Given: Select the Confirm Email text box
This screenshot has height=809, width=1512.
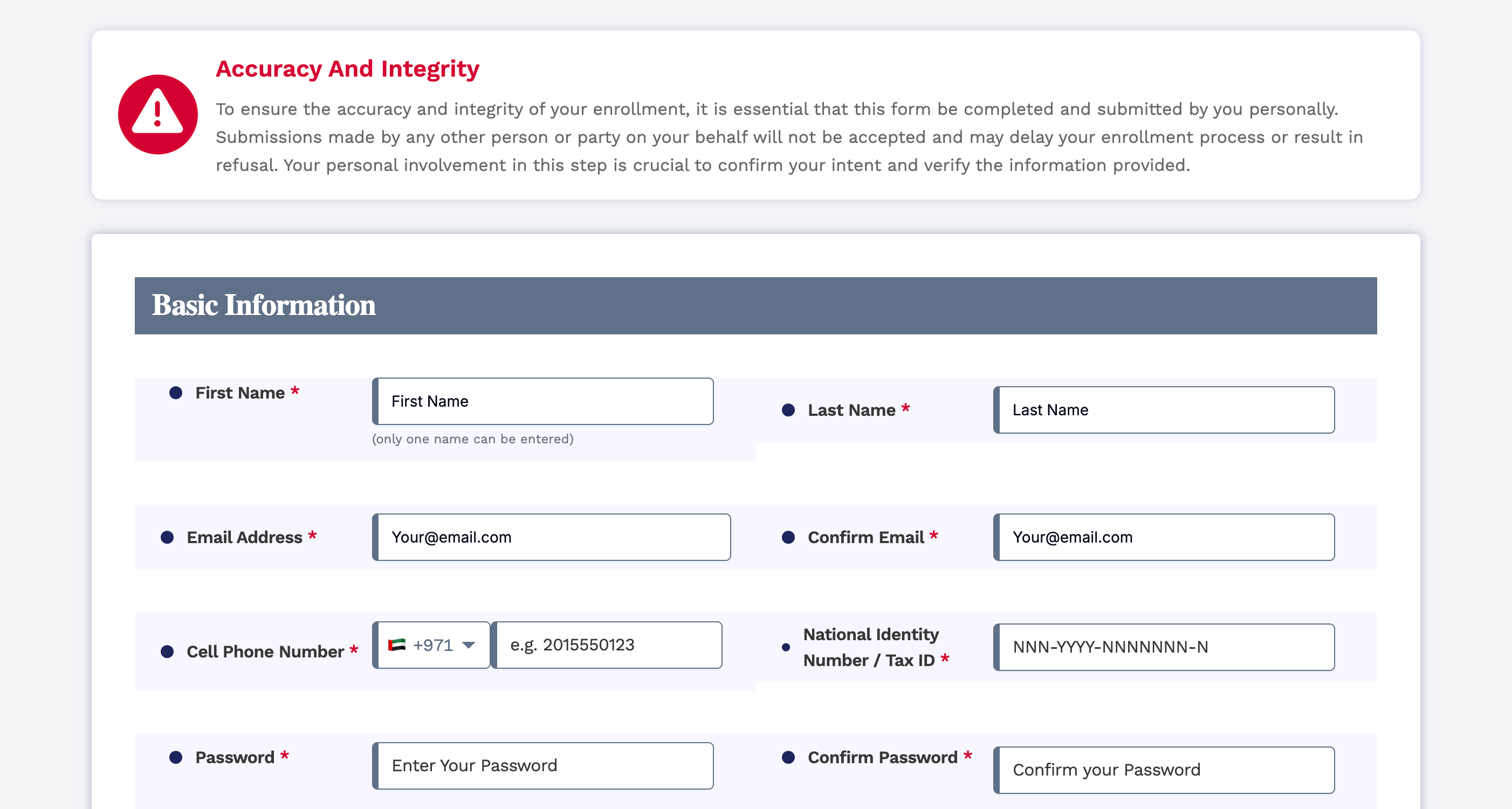Looking at the screenshot, I should 1164,537.
